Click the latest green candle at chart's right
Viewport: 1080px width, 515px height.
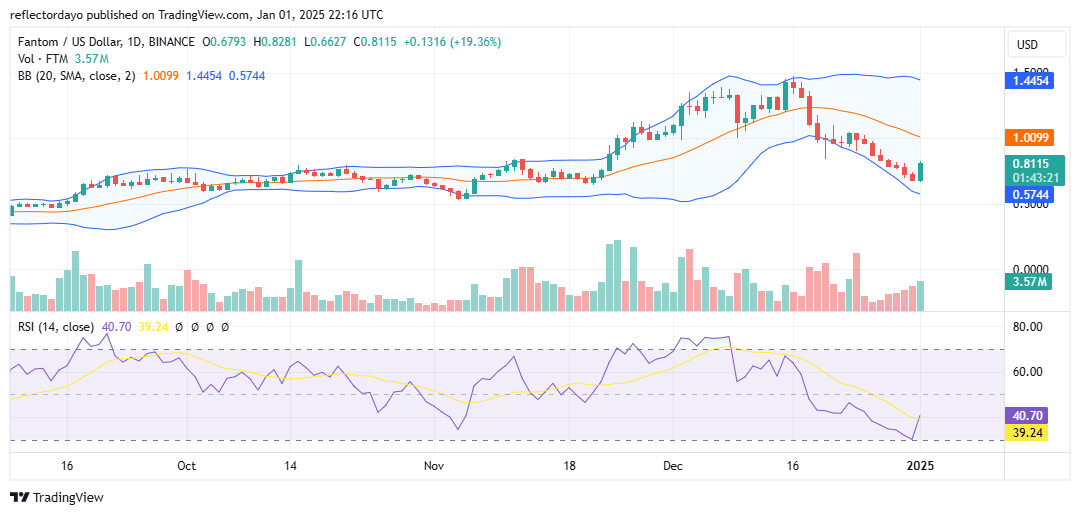(921, 171)
